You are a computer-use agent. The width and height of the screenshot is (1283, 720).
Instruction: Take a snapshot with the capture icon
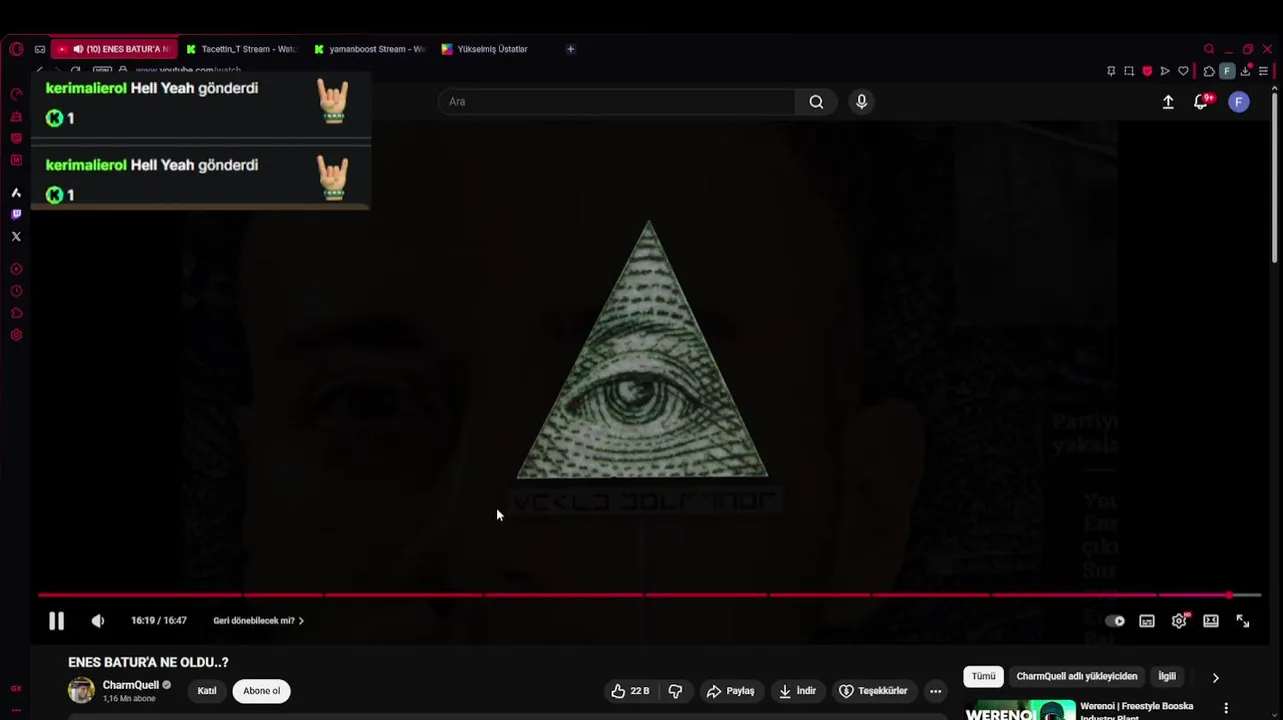tap(1129, 71)
